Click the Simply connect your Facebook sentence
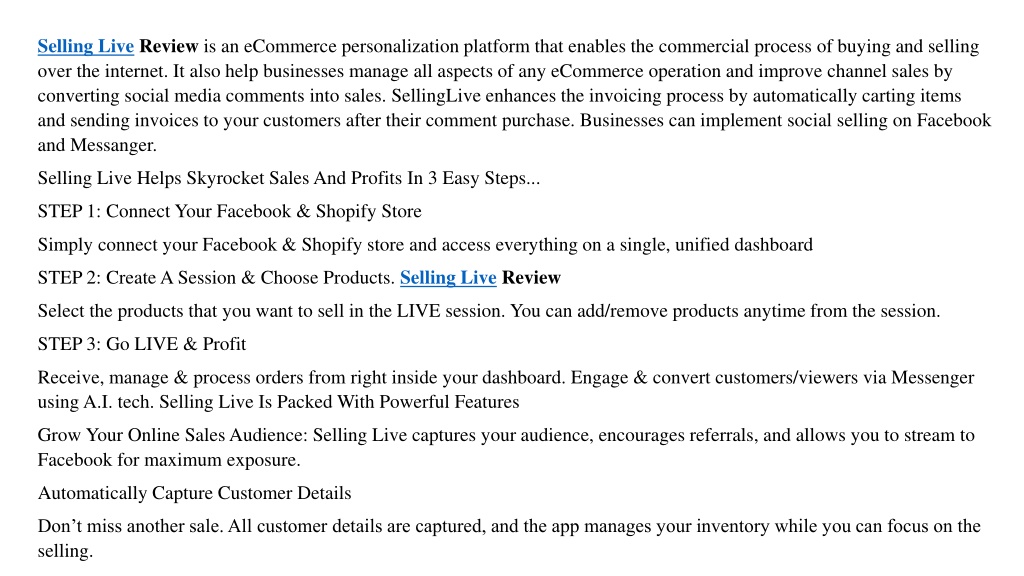 tap(425, 244)
